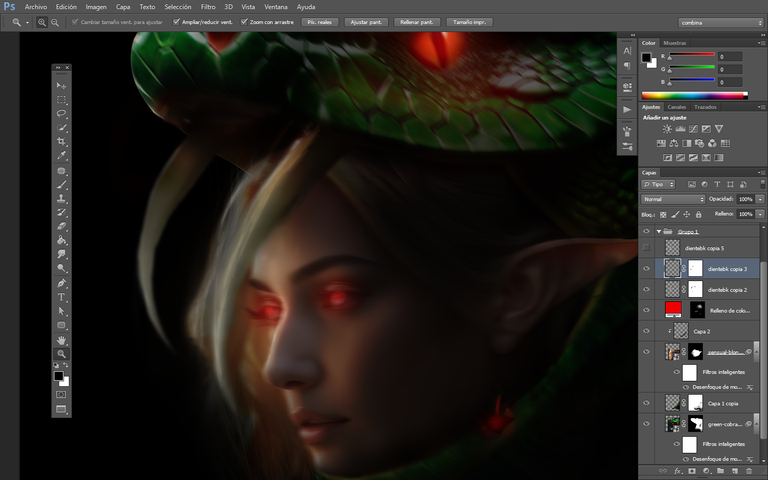Select the Path Selection tool
Viewport: 768px width, 480px height.
[61, 311]
